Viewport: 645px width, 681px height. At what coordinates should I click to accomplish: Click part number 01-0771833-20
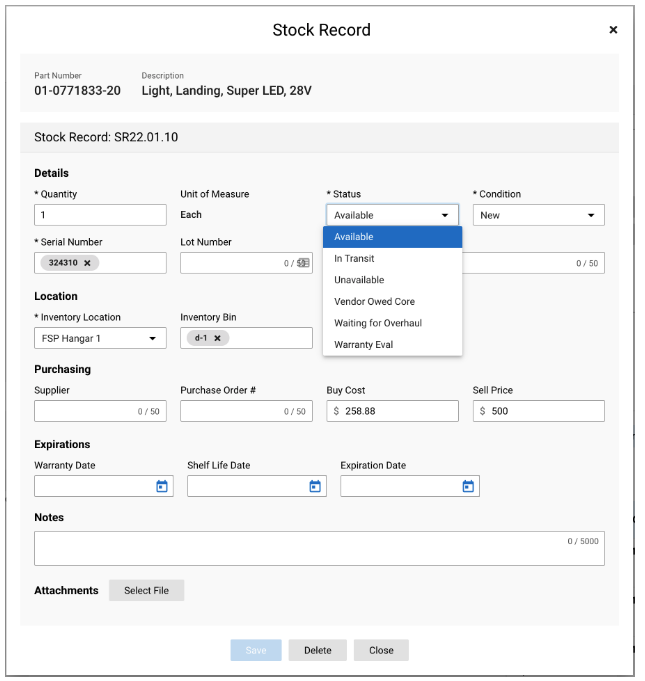(77, 90)
